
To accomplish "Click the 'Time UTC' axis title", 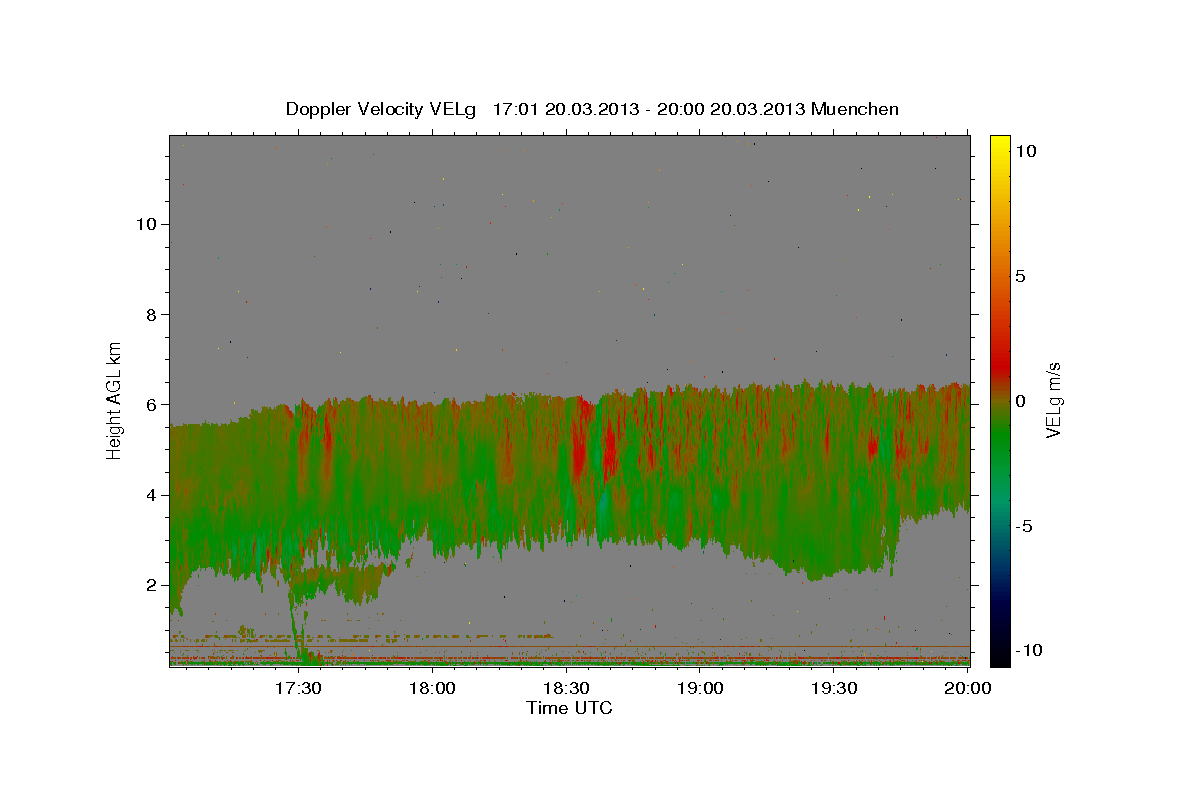I will pos(569,708).
